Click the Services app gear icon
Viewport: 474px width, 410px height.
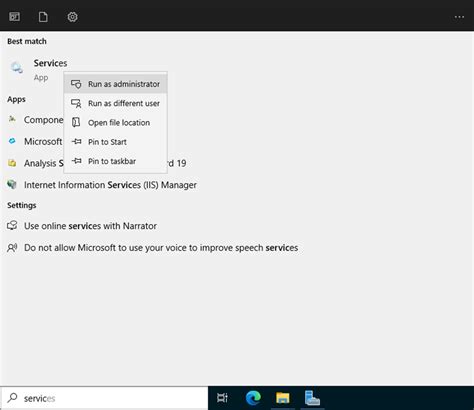pos(16,68)
